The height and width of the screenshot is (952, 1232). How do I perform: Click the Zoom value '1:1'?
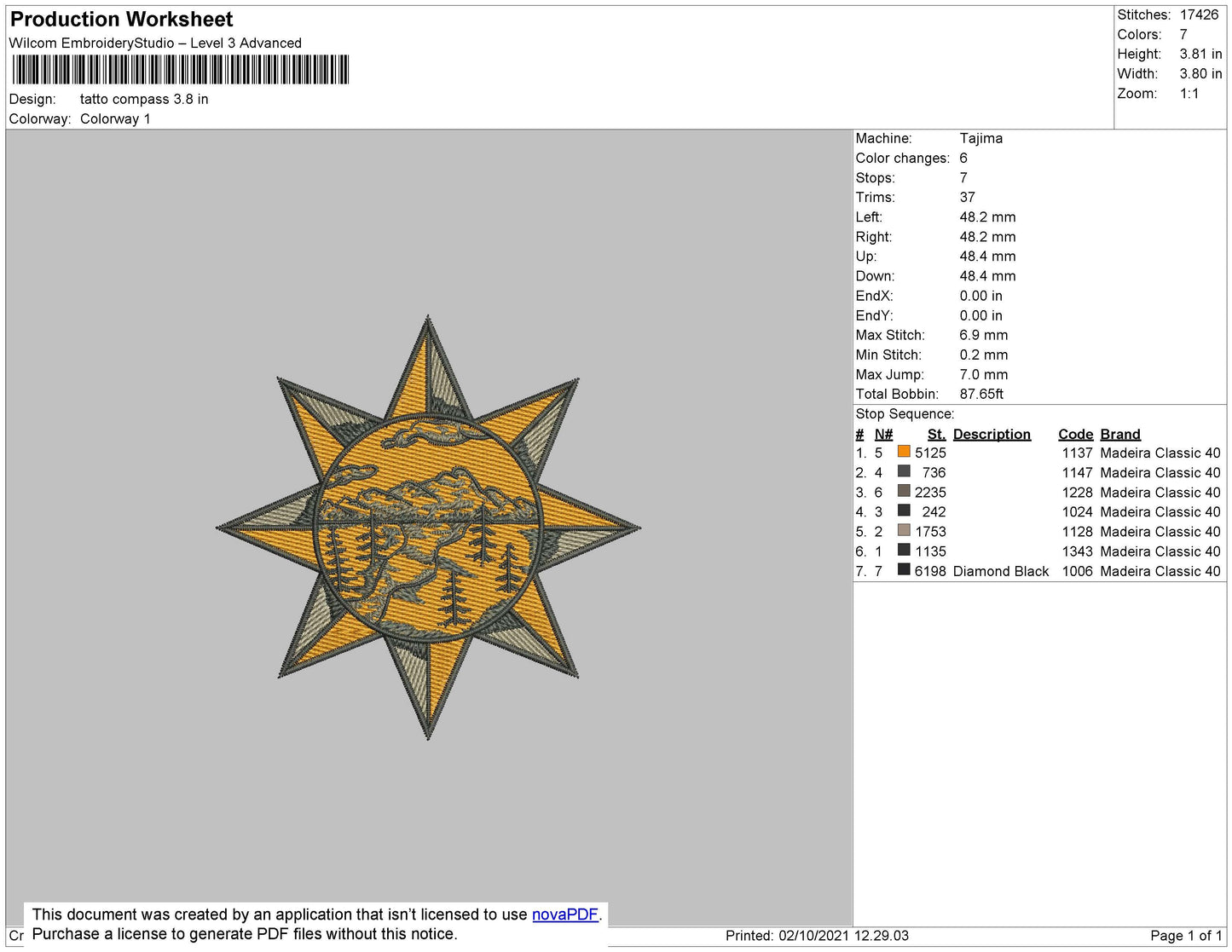point(1189,94)
